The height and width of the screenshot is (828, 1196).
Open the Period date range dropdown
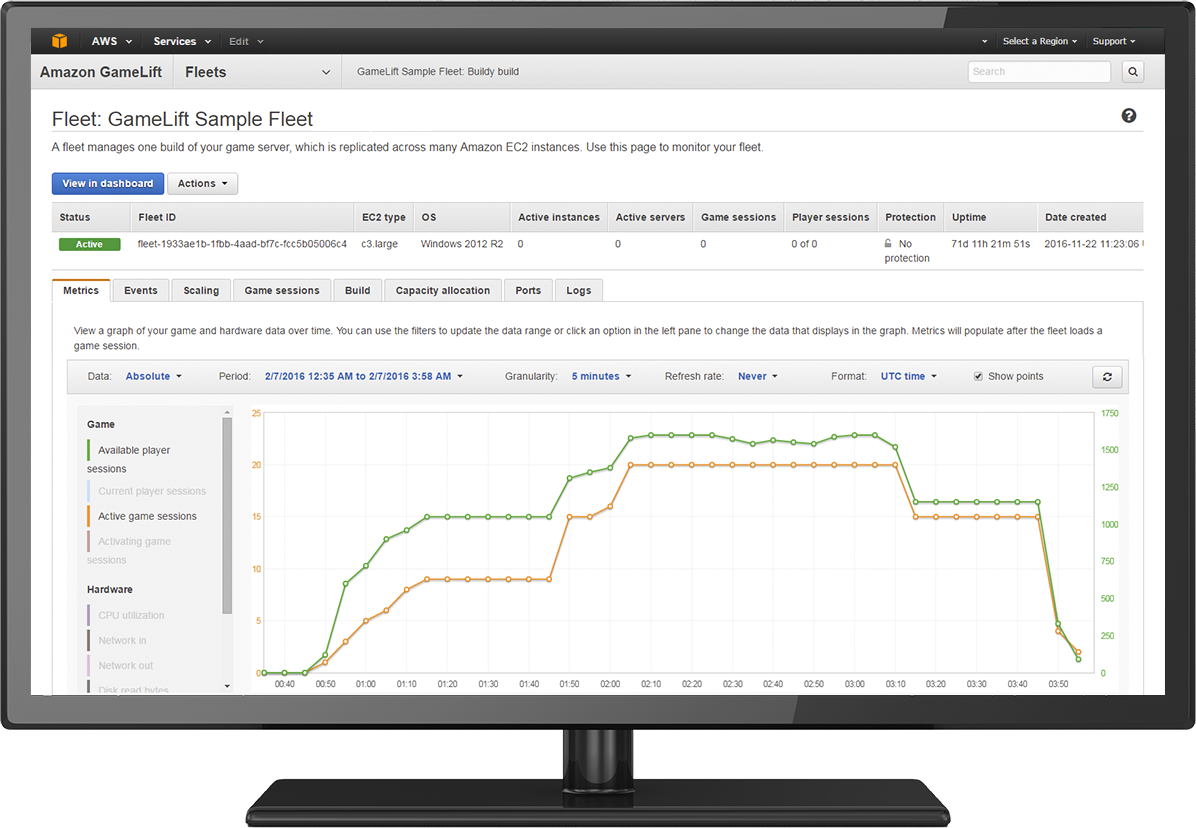point(364,376)
